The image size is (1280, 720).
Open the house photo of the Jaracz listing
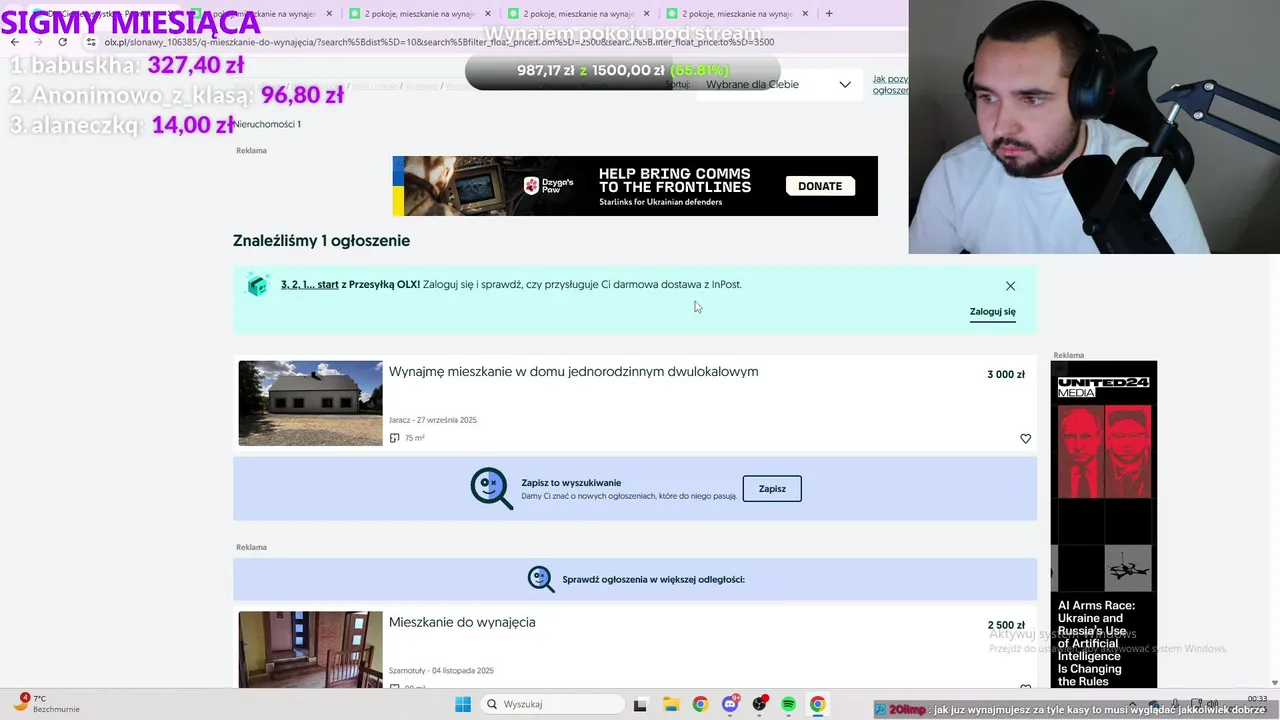310,403
